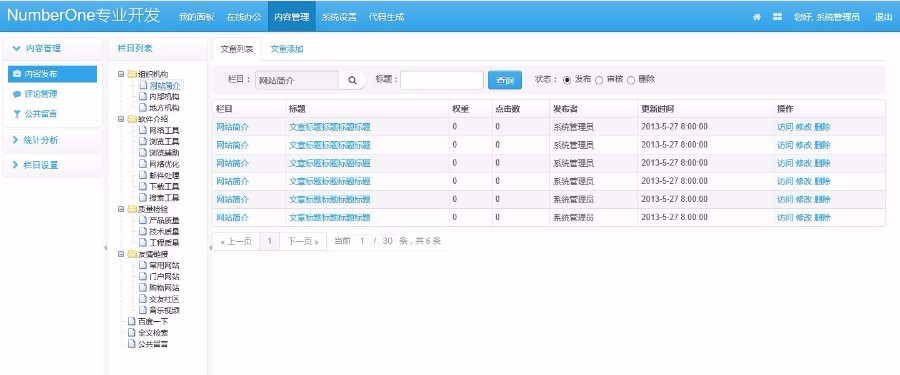
Task: Select the 浏览辅助 tree item
Action: tap(164, 153)
